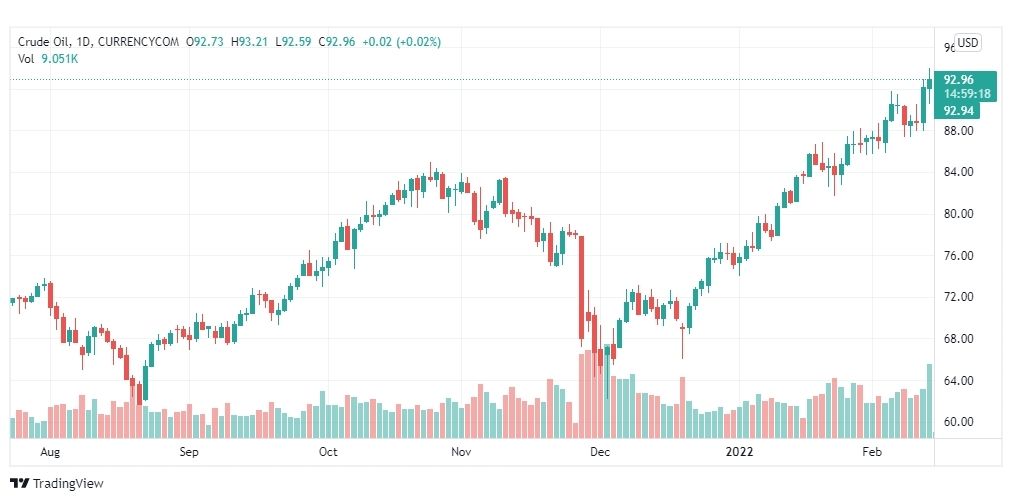Click the large red late-November crash candle
The height and width of the screenshot is (501, 1012).
pyautogui.click(x=582, y=287)
